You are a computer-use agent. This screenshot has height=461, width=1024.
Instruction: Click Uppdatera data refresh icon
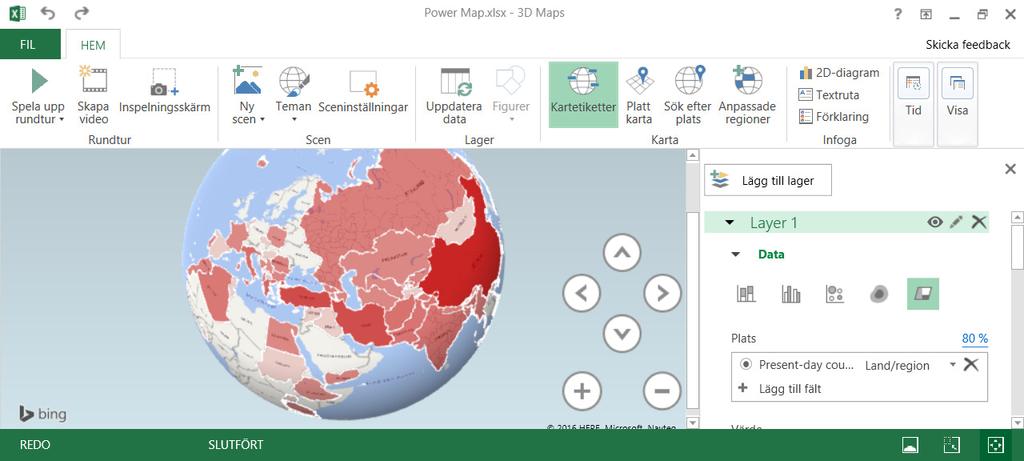(x=456, y=82)
